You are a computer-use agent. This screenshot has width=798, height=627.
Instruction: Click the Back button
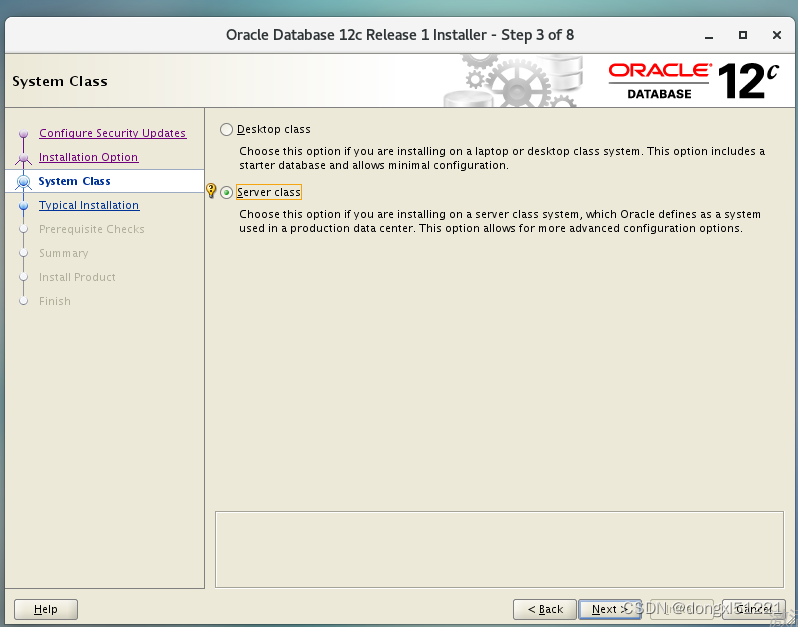[x=545, y=609]
